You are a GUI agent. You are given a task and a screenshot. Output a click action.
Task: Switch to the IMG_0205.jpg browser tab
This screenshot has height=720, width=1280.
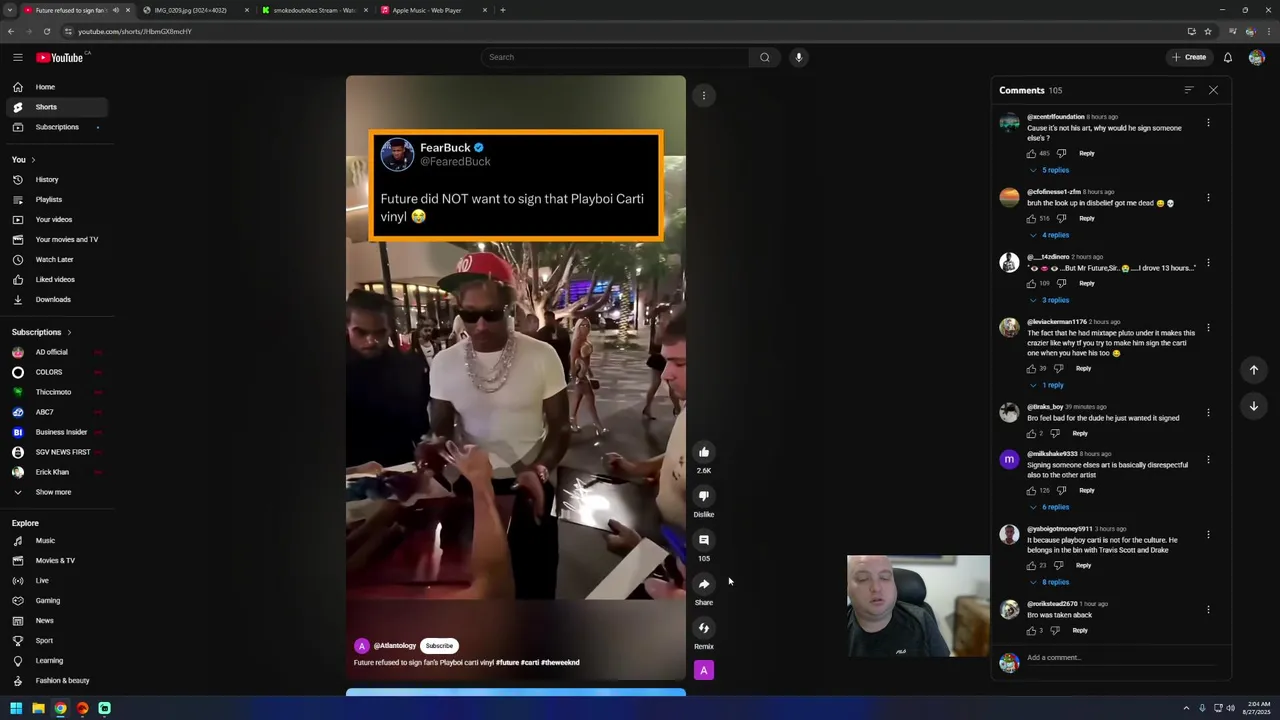[196, 10]
